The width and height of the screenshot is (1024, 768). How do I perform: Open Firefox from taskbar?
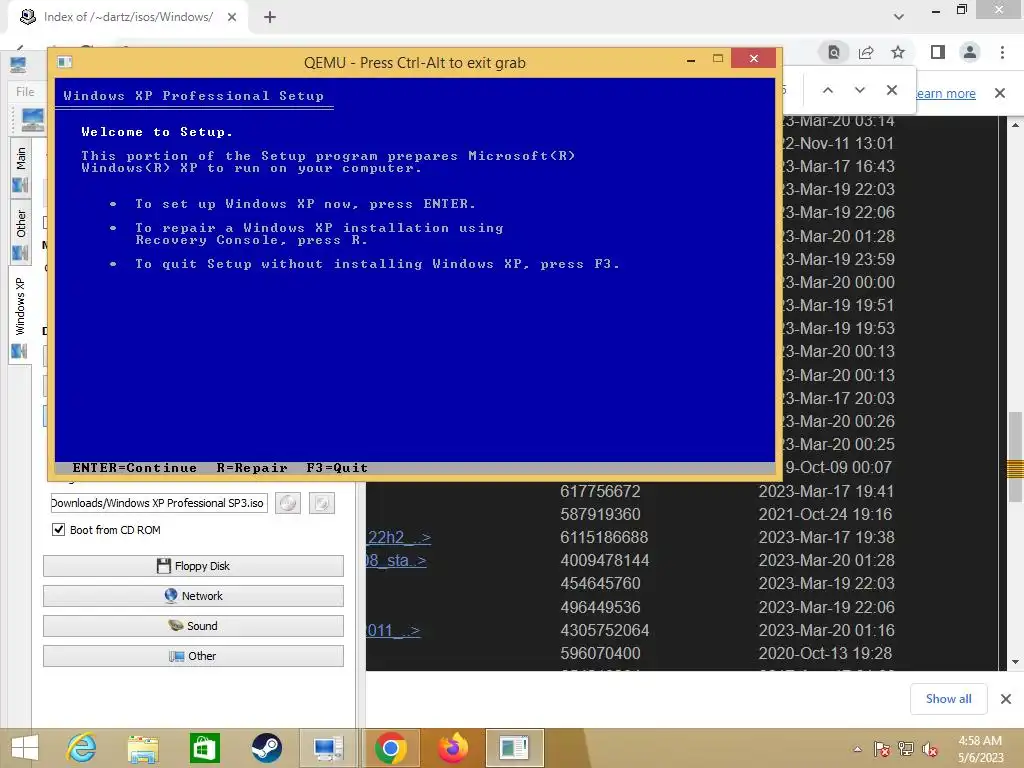pos(453,748)
